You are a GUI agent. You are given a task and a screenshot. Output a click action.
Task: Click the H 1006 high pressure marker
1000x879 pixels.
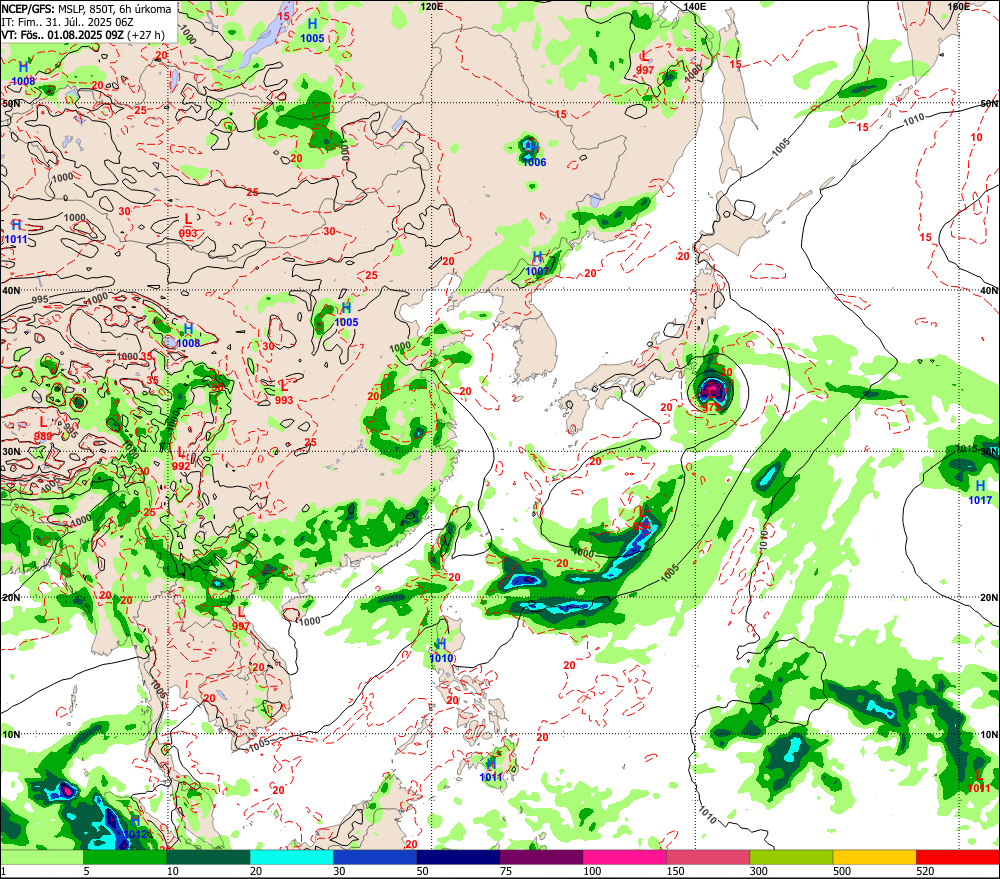(534, 155)
